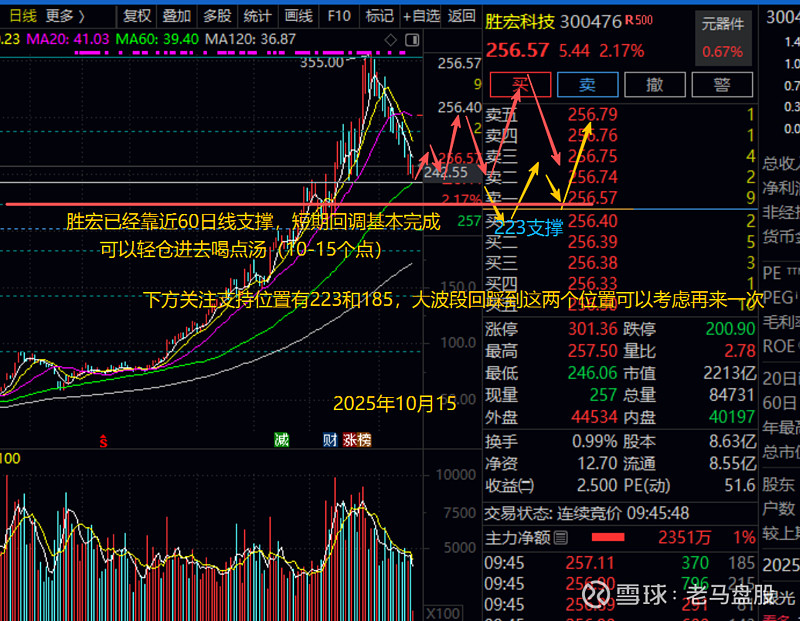The image size is (800, 621).
Task: Select the bid price 256.40
Action: [x=592, y=221]
